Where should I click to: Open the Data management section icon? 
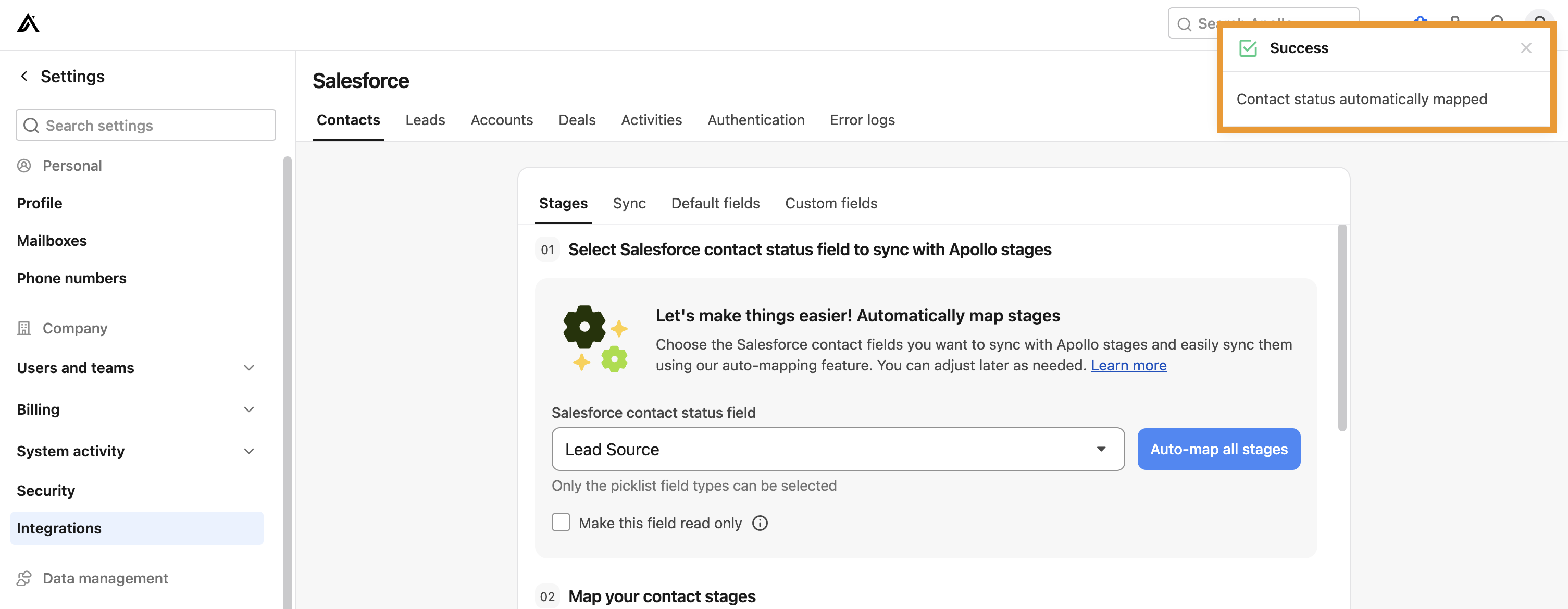point(24,578)
